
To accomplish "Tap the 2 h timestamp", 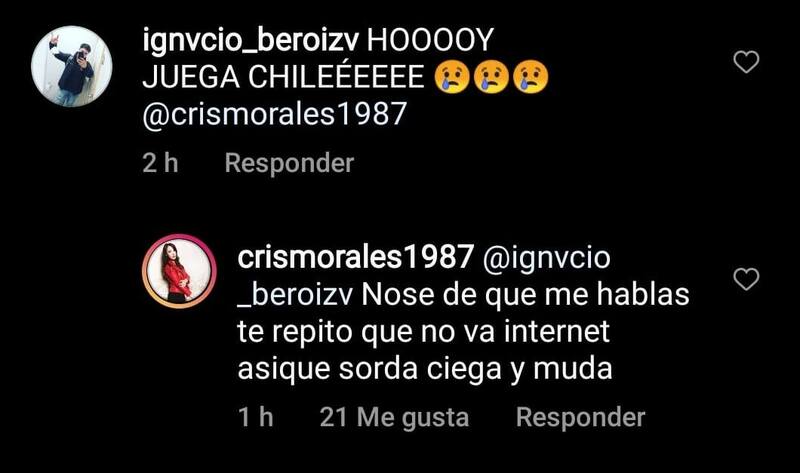I will [160, 163].
